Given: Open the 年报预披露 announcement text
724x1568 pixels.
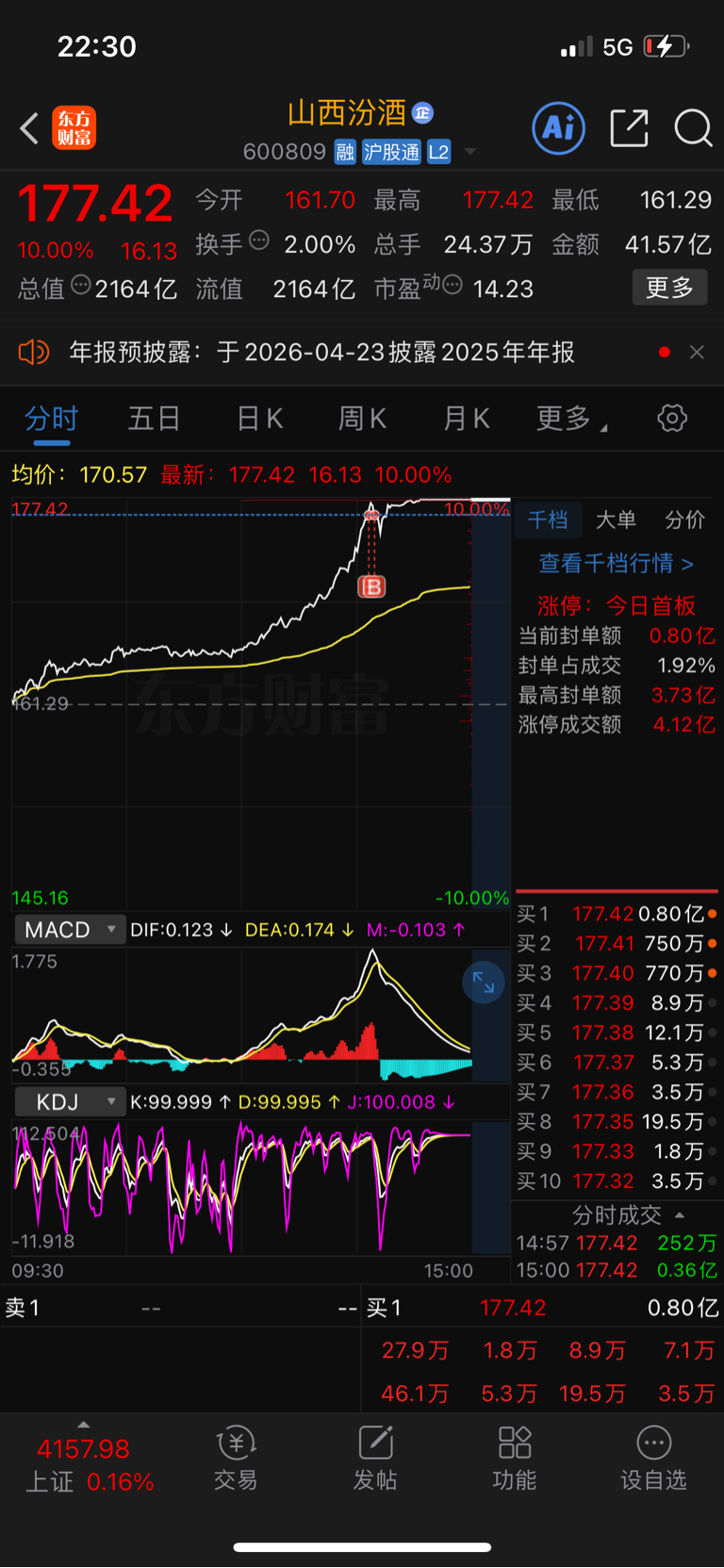Looking at the screenshot, I should click(322, 353).
